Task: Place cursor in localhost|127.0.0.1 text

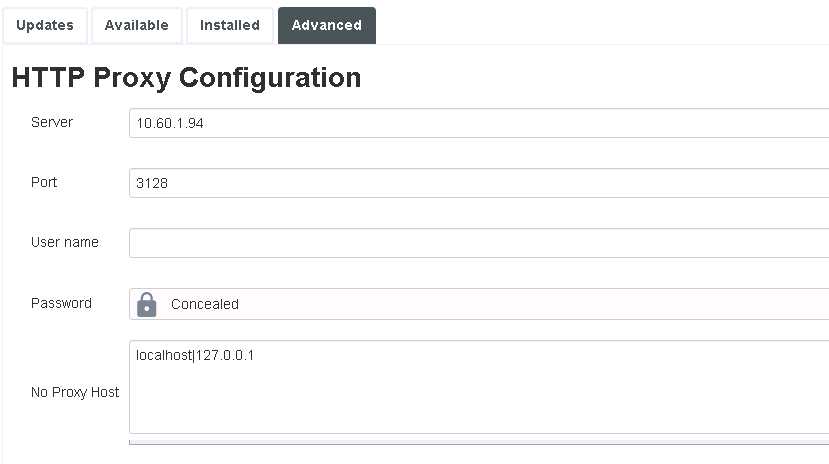Action: pyautogui.click(x=195, y=355)
